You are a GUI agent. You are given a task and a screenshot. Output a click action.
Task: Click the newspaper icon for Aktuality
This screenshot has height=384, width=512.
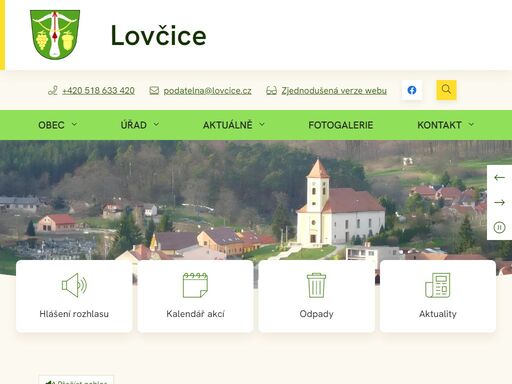coord(438,285)
